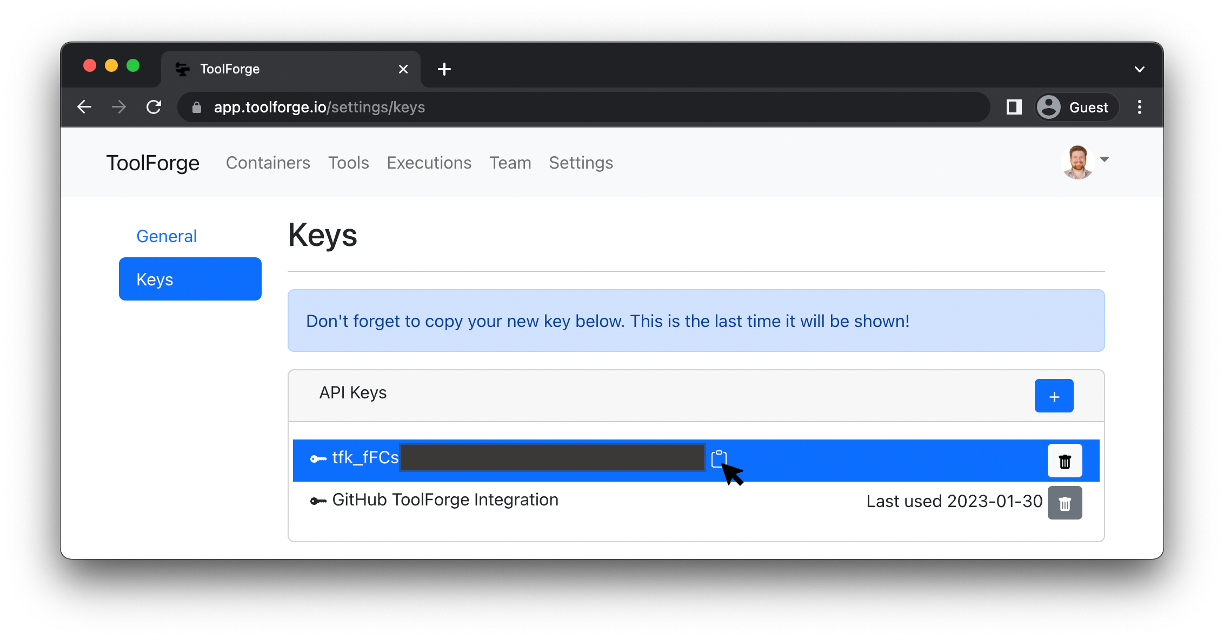1224x640 pixels.
Task: Open the Containers page
Action: pyautogui.click(x=268, y=163)
